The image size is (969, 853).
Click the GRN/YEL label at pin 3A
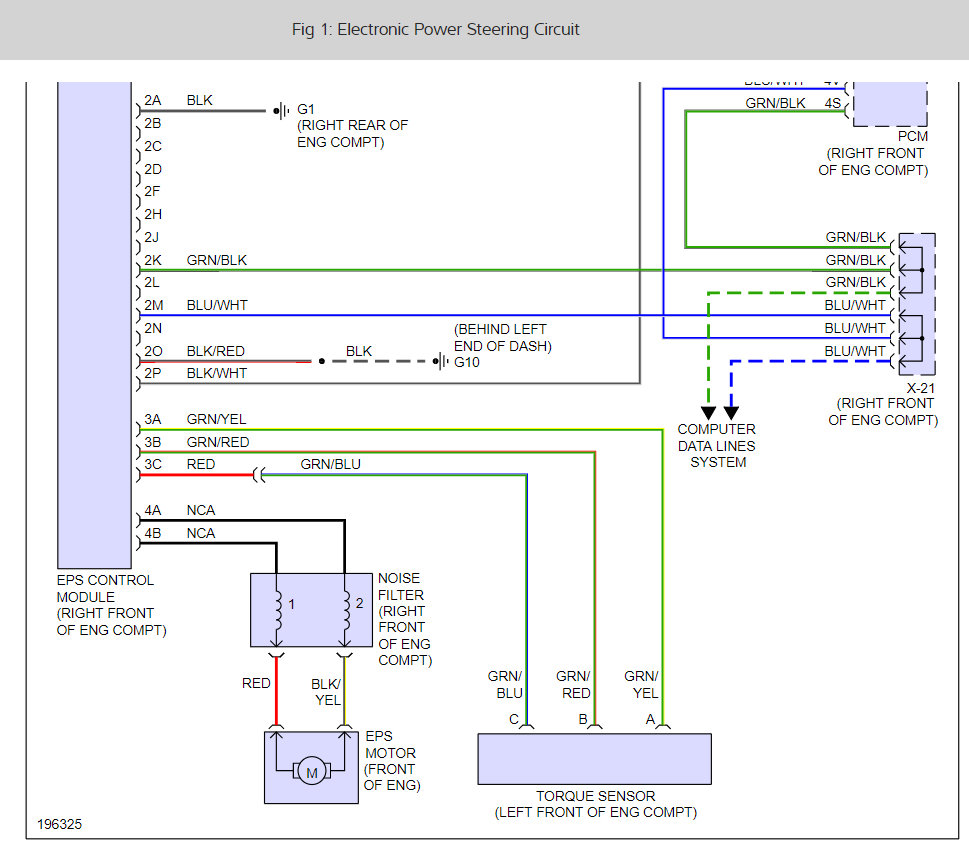point(216,419)
